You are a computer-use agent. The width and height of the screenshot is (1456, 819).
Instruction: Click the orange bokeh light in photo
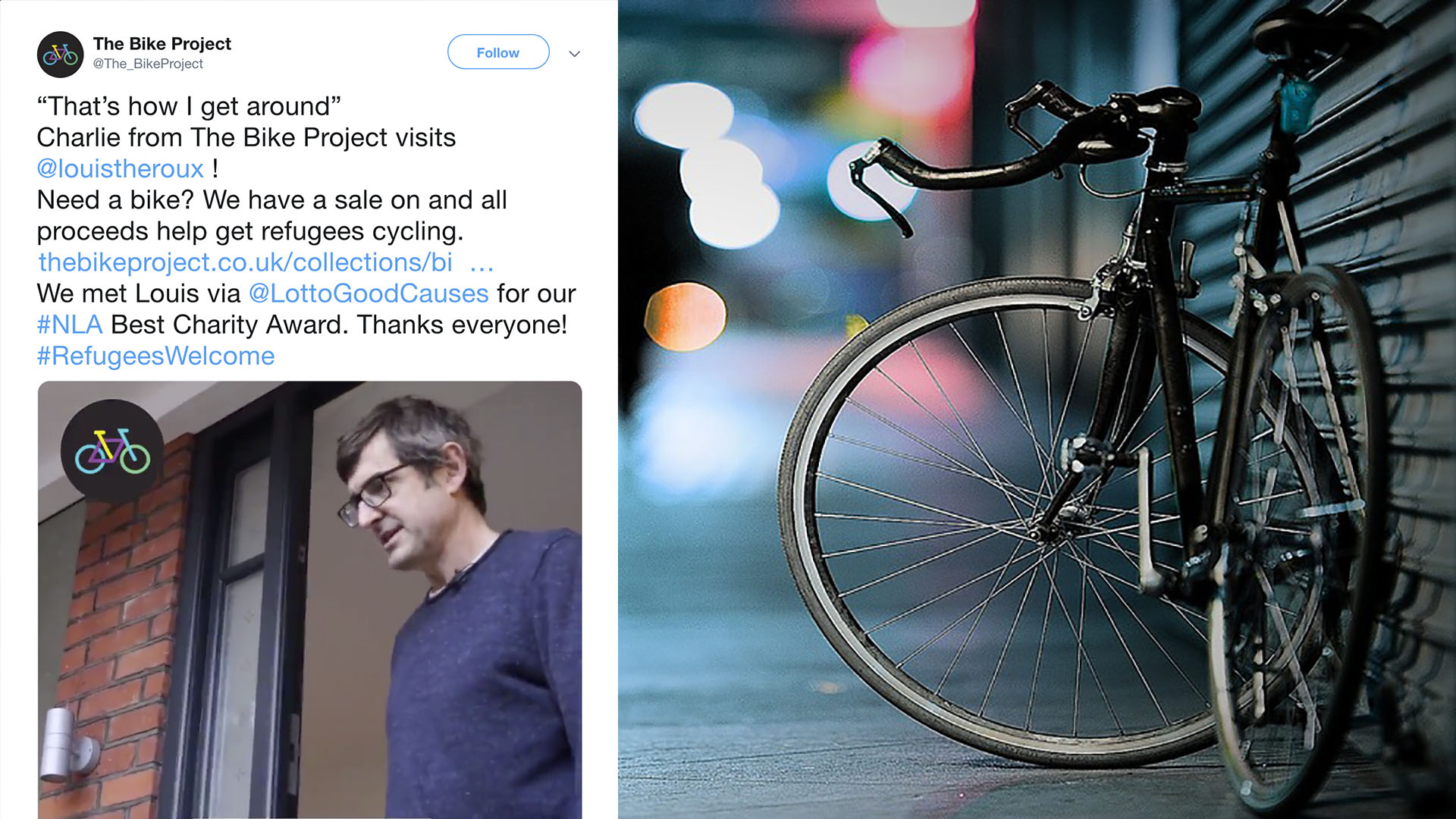click(685, 317)
